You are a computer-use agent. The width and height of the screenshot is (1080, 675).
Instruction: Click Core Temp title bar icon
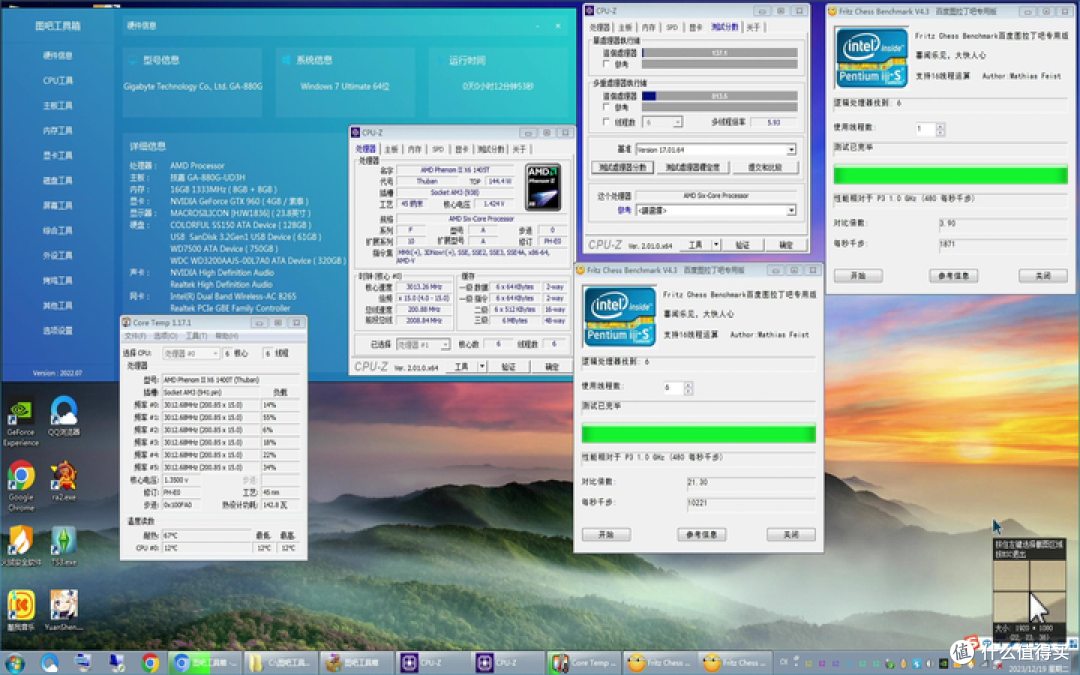[x=127, y=322]
